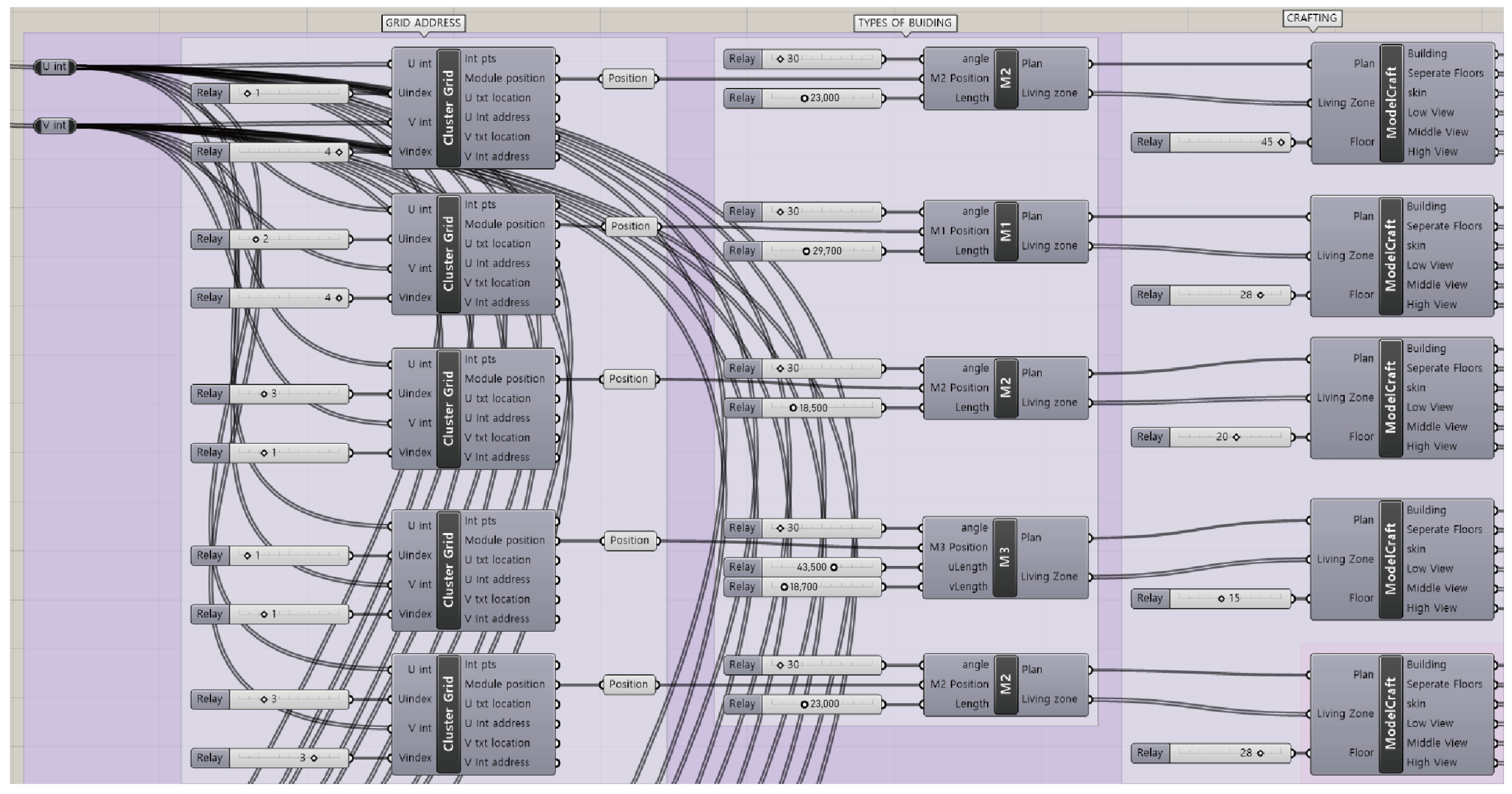Select the topmost Position relay node

(627, 78)
